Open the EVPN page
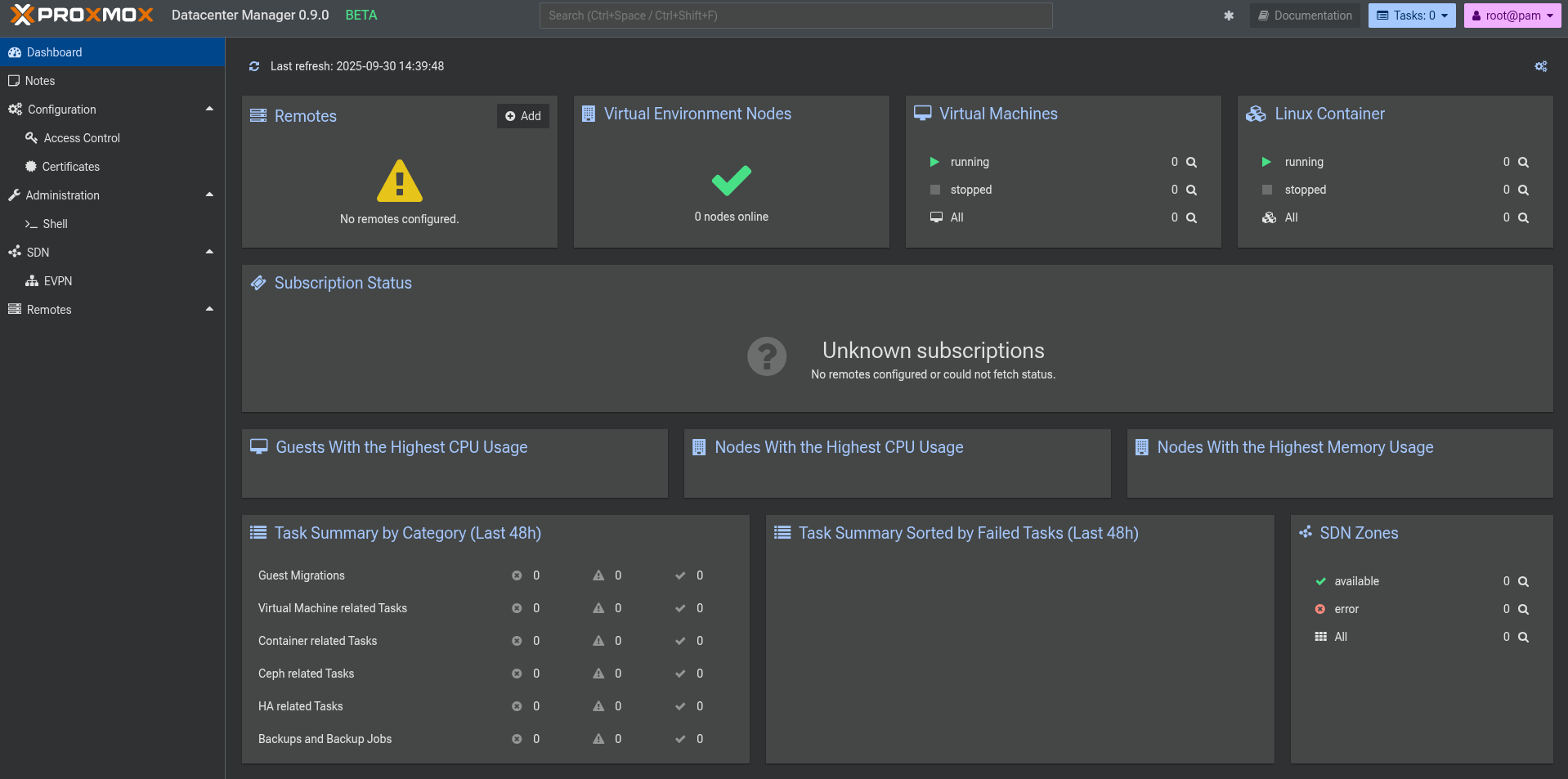Image resolution: width=1568 pixels, height=779 pixels. tap(57, 281)
